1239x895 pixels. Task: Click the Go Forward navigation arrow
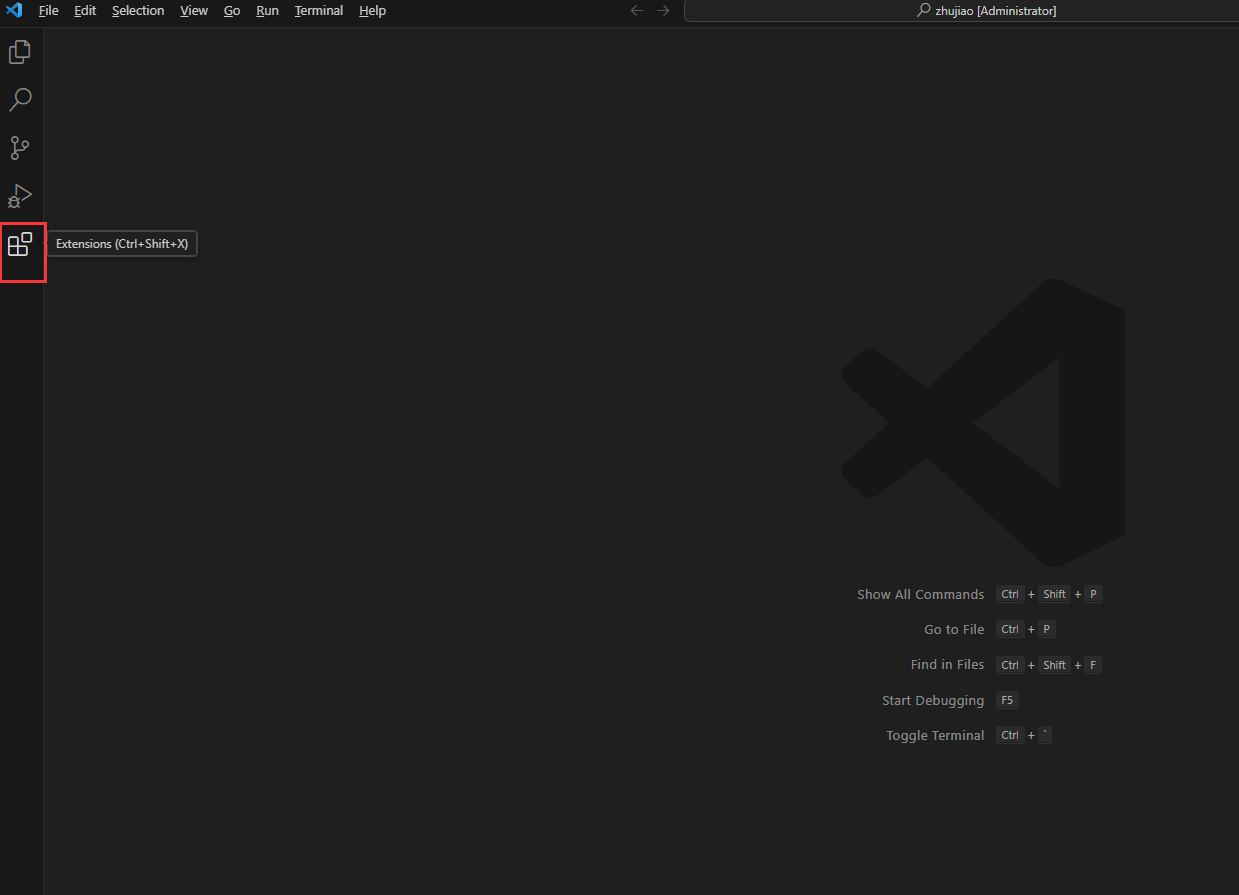(663, 10)
